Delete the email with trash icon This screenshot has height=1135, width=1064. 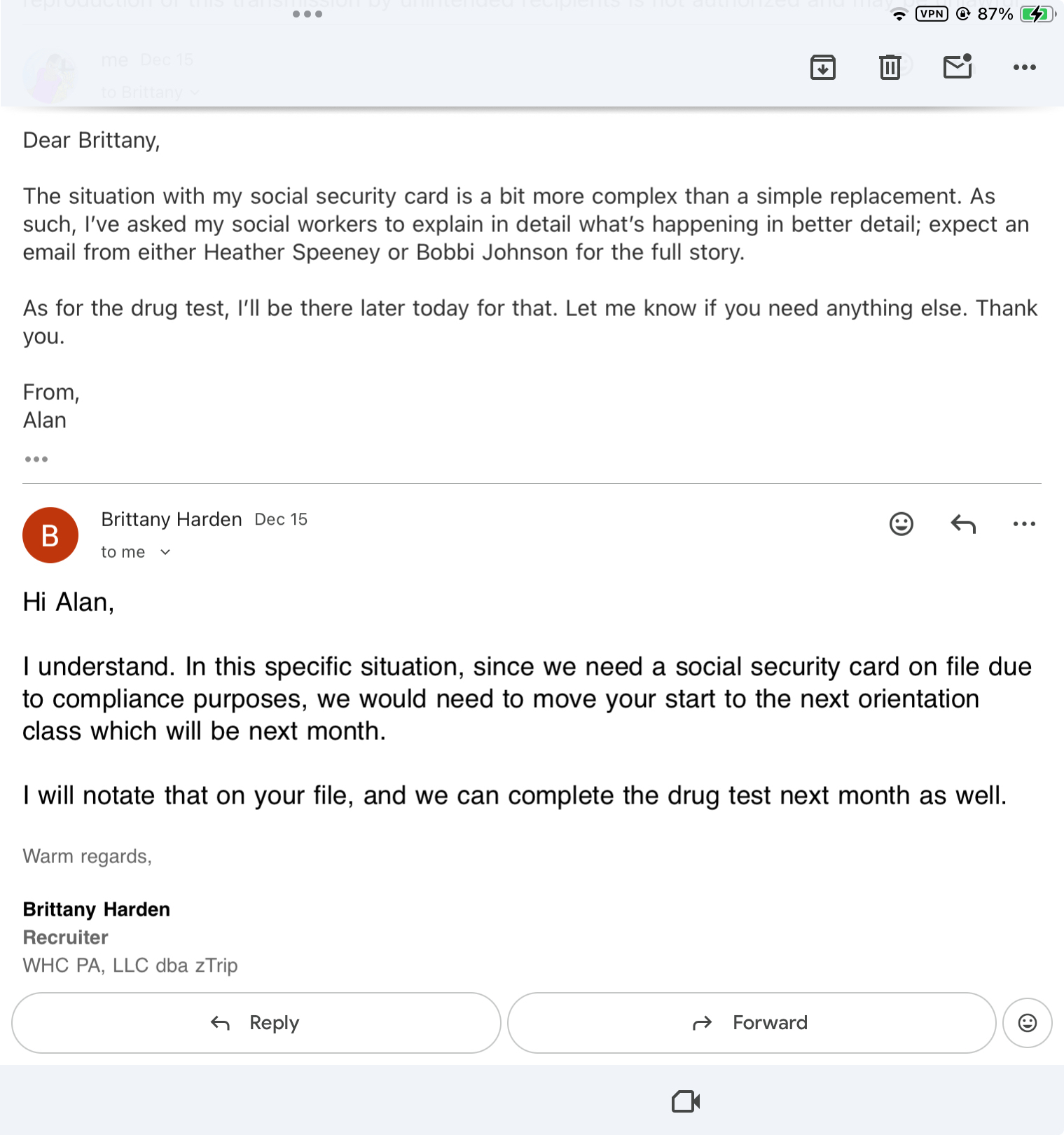[890, 67]
